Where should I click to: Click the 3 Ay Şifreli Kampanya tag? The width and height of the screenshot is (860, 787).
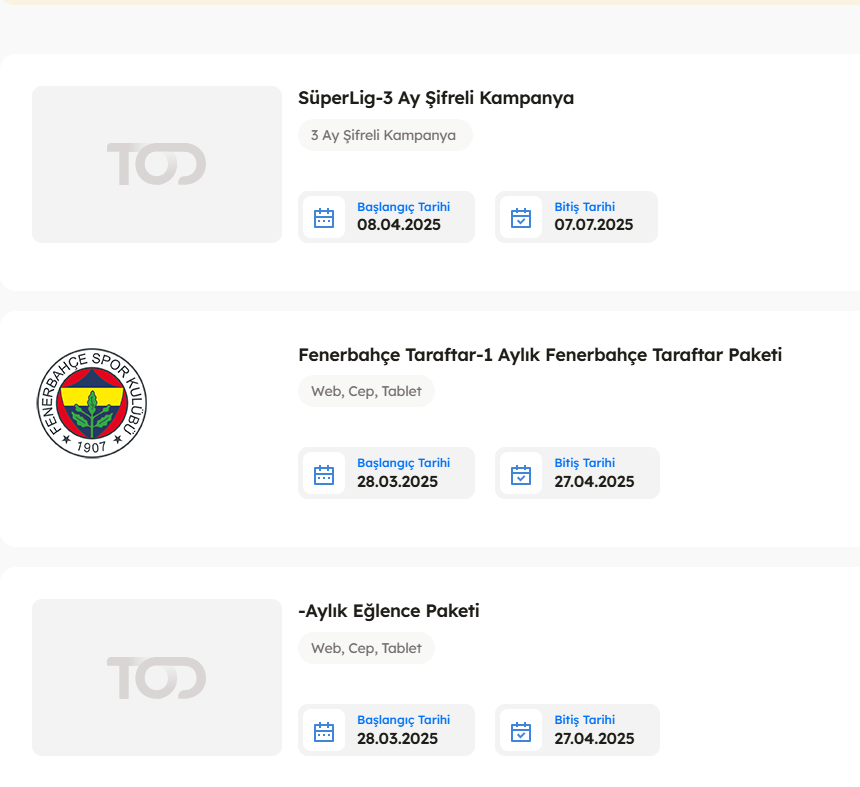point(383,135)
